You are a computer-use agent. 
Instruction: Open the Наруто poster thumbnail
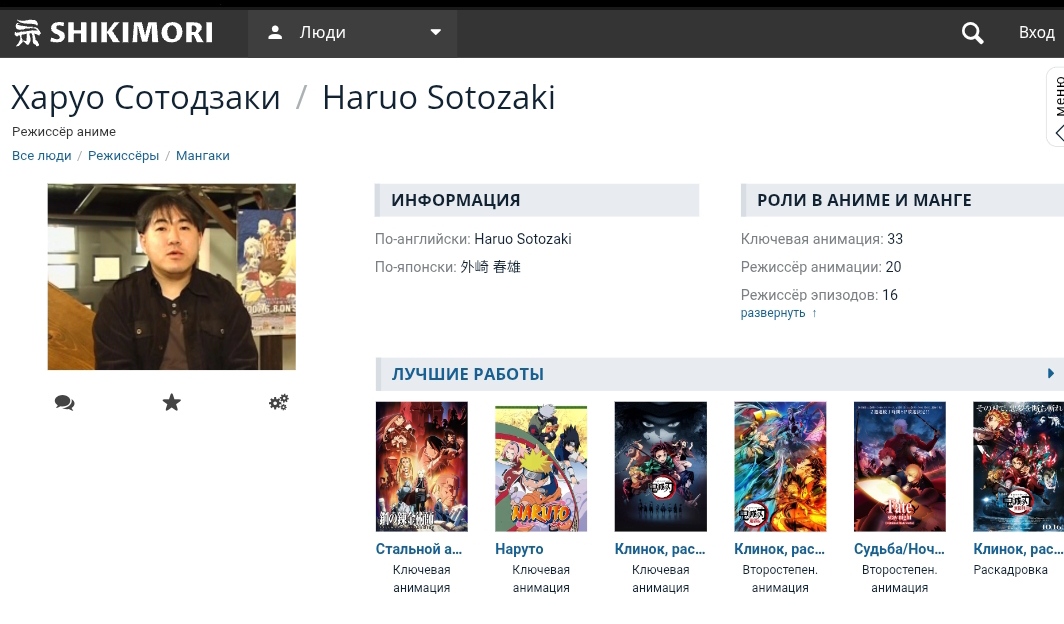(541, 468)
